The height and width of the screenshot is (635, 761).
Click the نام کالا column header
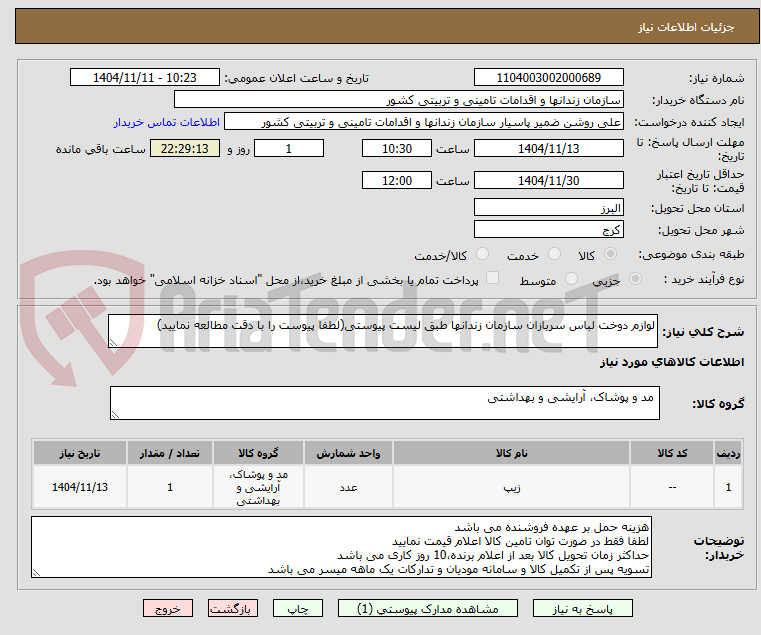click(512, 453)
